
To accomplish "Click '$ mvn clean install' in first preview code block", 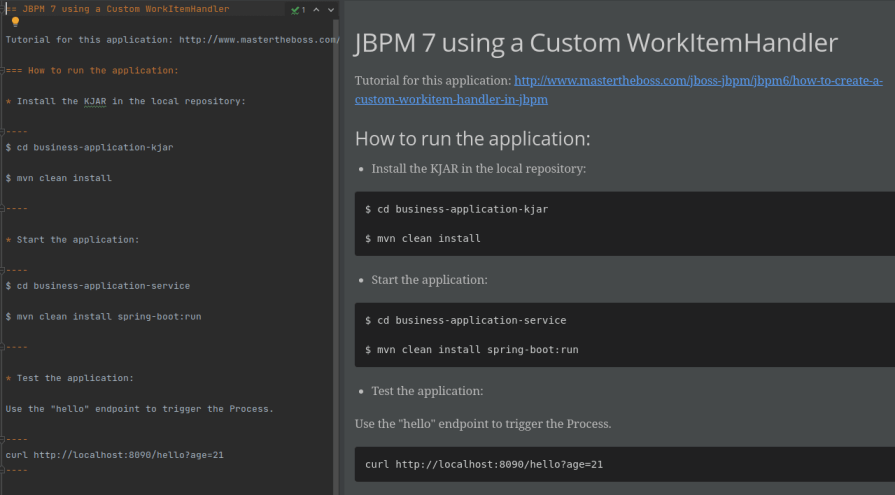I will tap(423, 239).
